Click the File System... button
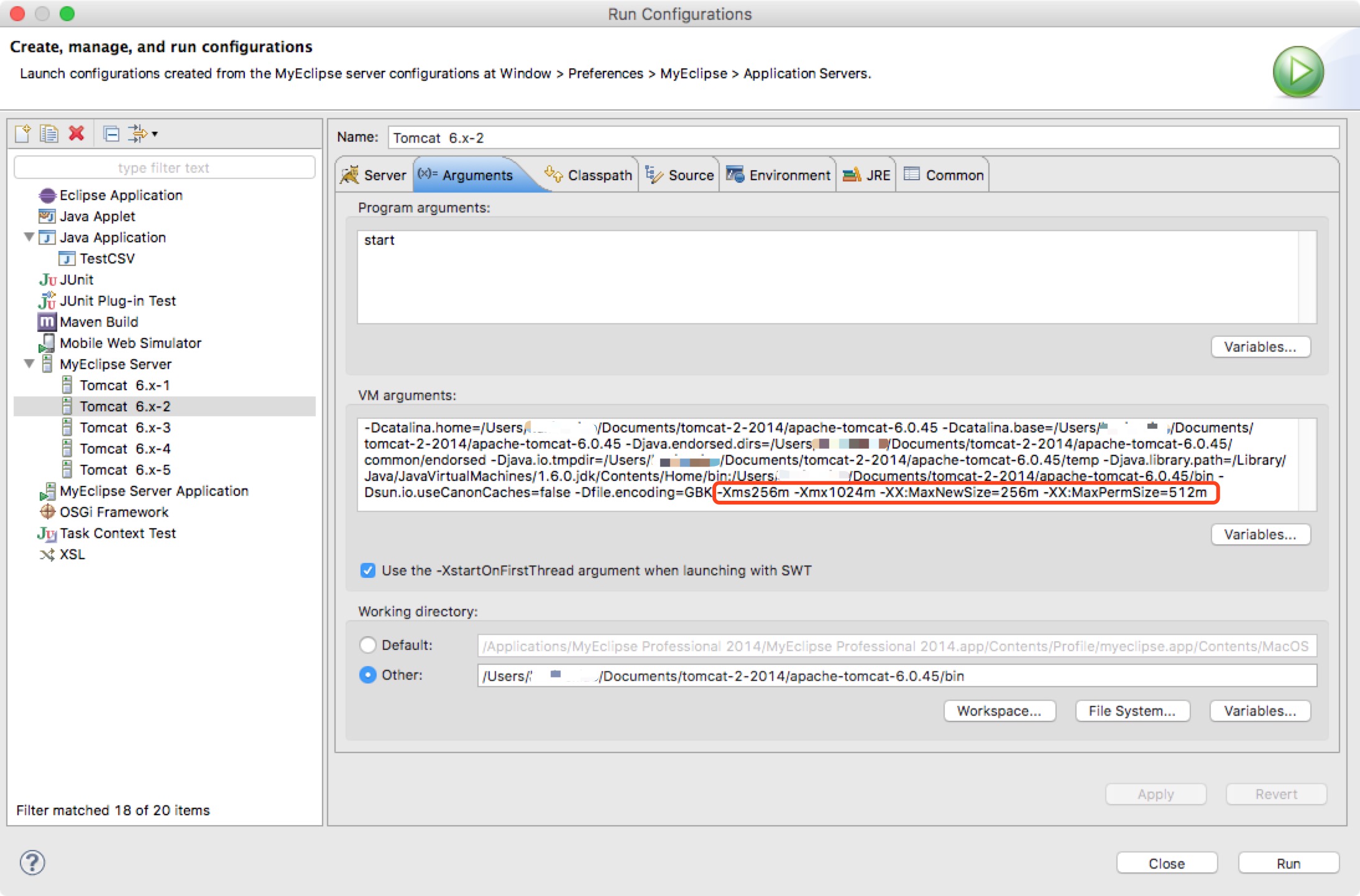1360x896 pixels. click(1133, 711)
